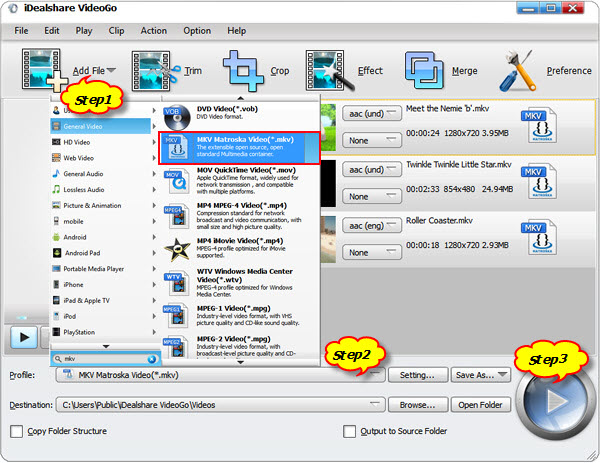600x463 pixels.
Task: Pick the MPEG-1 Video format icon
Action: pos(176,315)
